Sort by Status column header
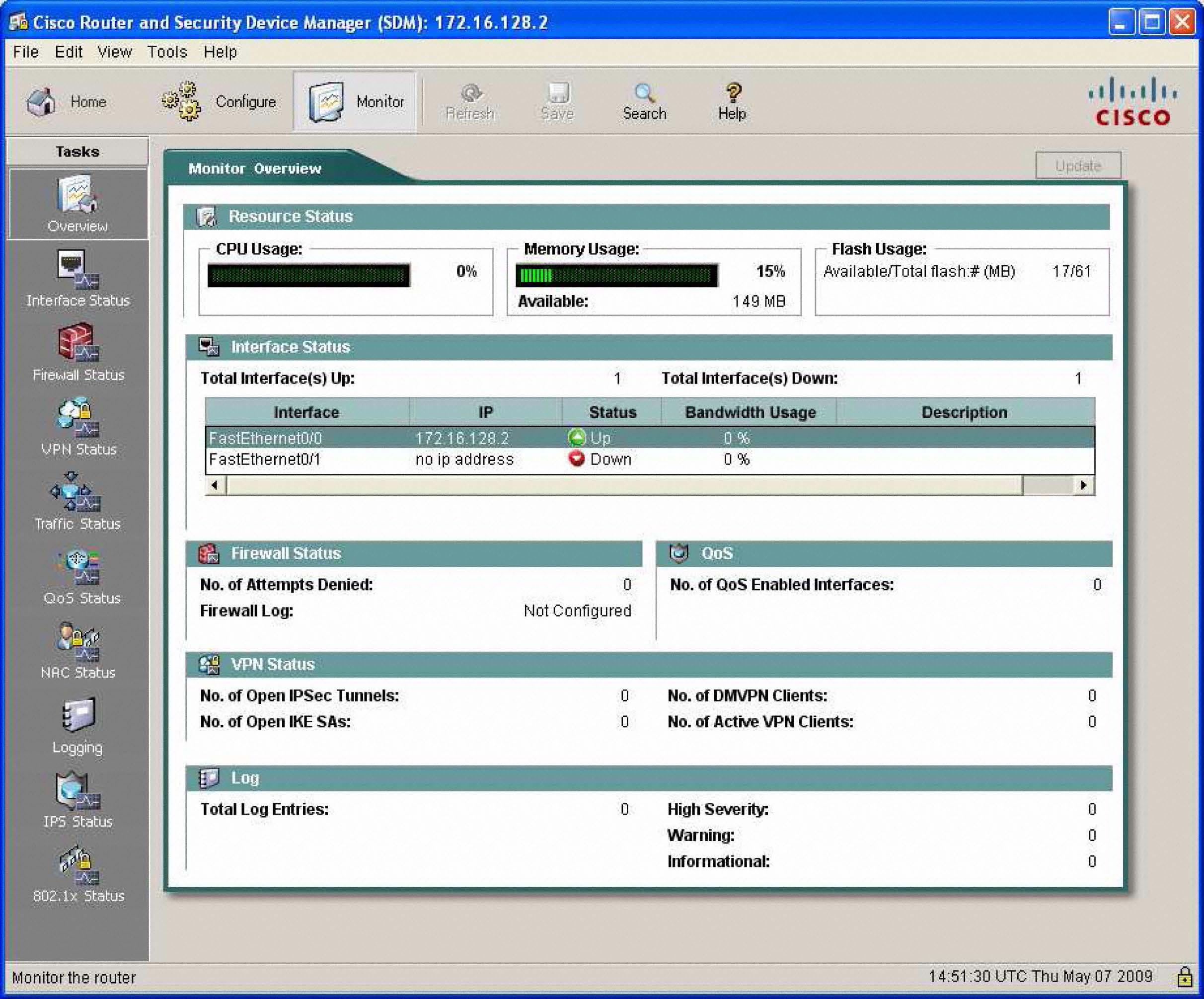The image size is (1204, 999). pyautogui.click(x=612, y=412)
